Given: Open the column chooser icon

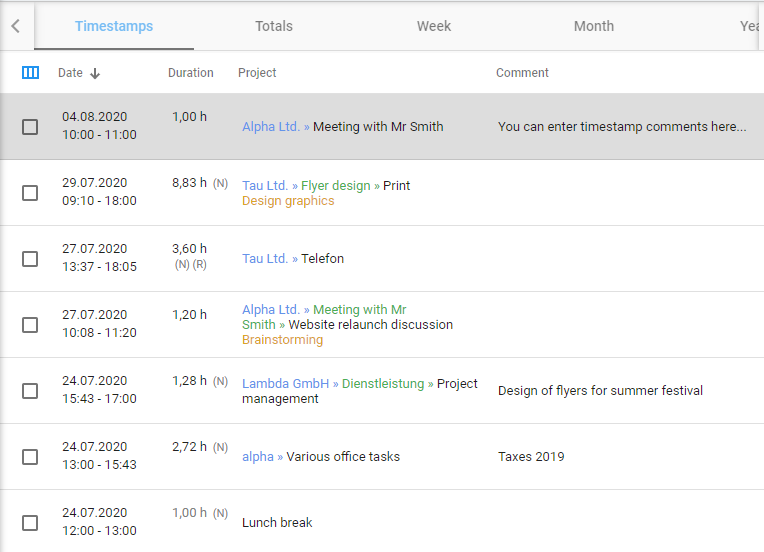Looking at the screenshot, I should [30, 73].
